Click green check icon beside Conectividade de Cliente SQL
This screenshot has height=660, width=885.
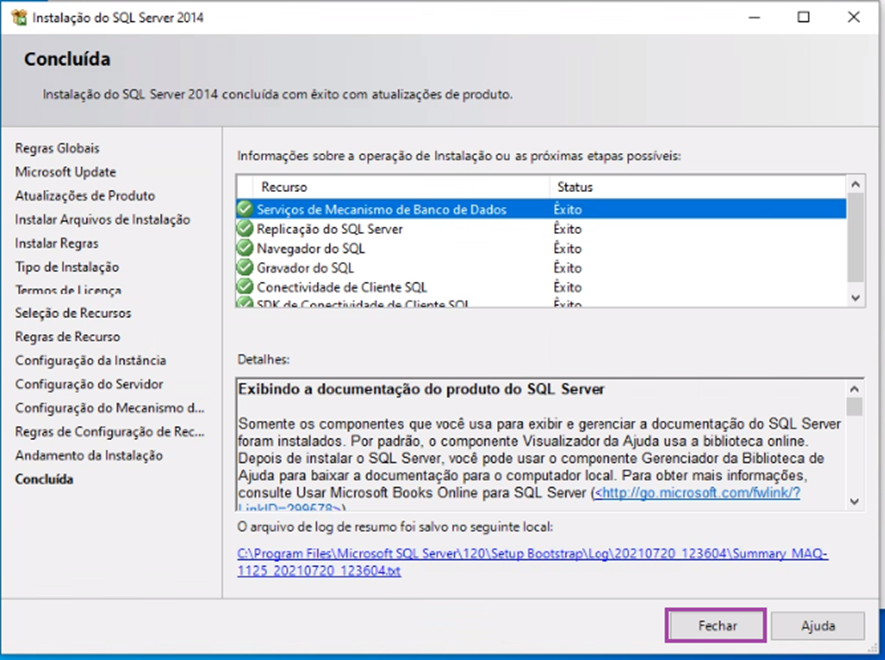point(245,286)
